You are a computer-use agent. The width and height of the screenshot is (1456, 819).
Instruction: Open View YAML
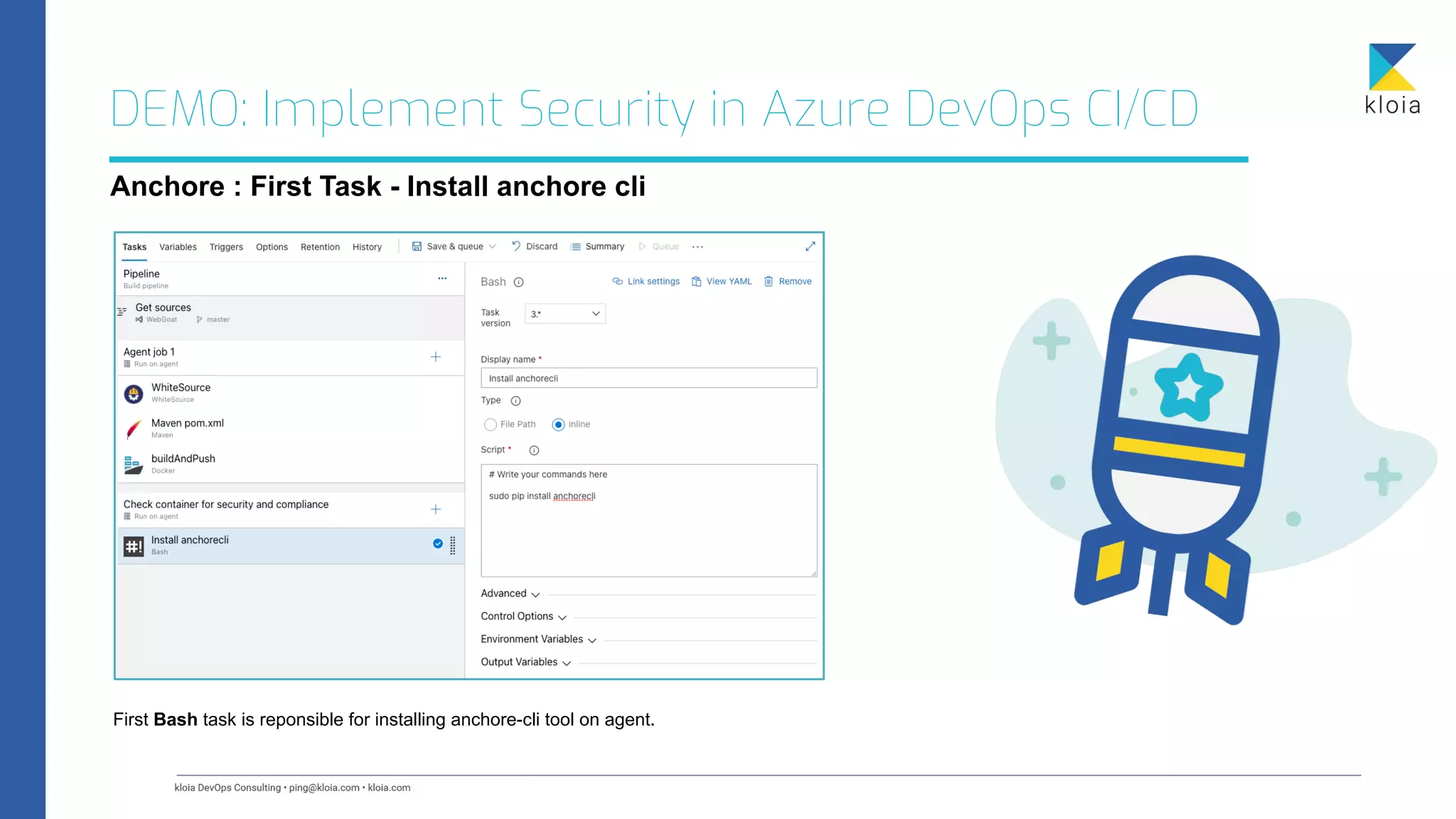(x=729, y=282)
